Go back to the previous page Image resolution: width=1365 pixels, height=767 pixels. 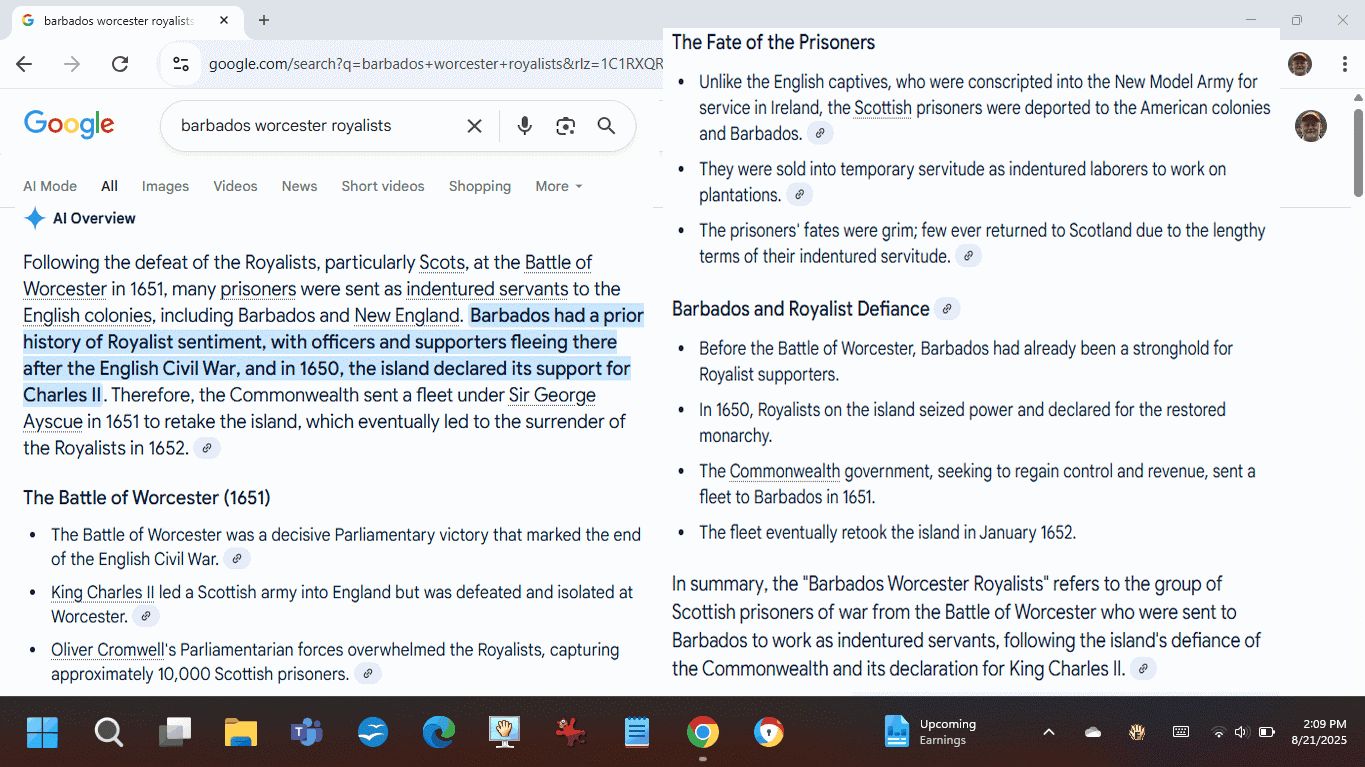click(24, 64)
